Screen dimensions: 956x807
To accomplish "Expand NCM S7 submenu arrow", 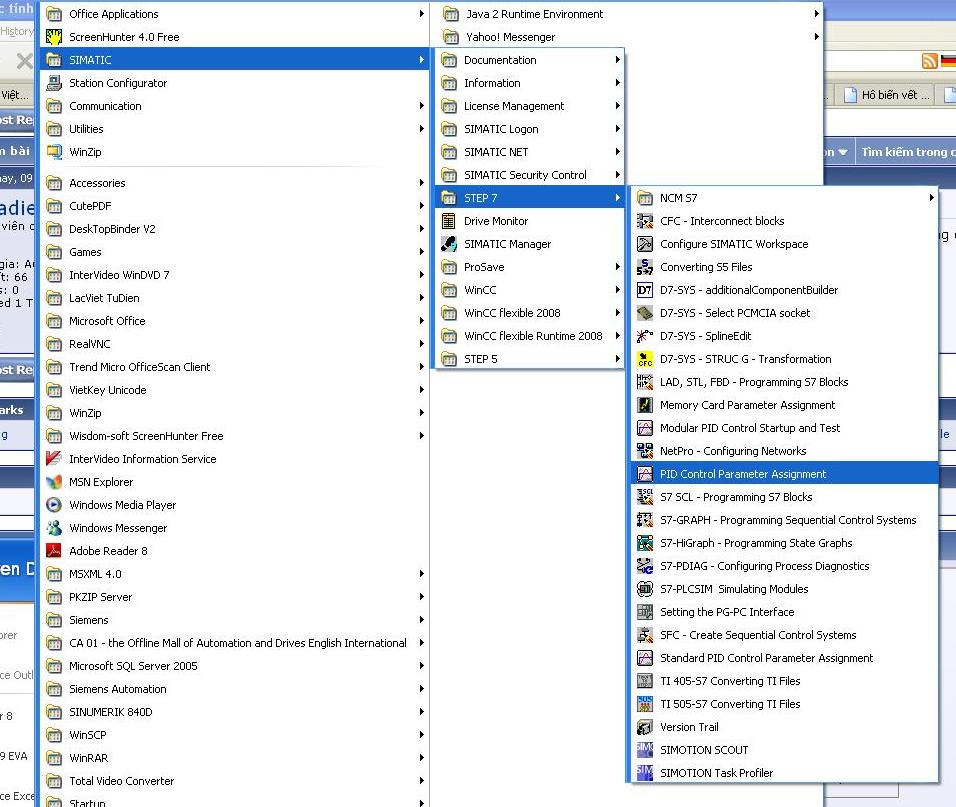I will (x=932, y=197).
